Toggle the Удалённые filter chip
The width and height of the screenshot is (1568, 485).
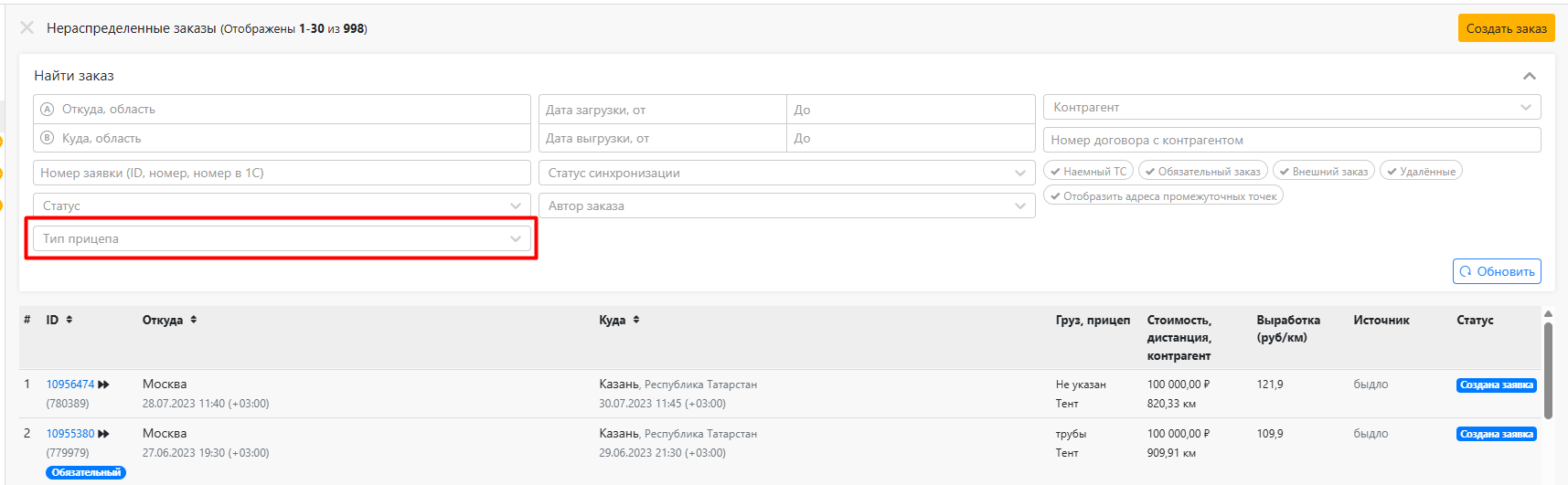(x=1421, y=171)
